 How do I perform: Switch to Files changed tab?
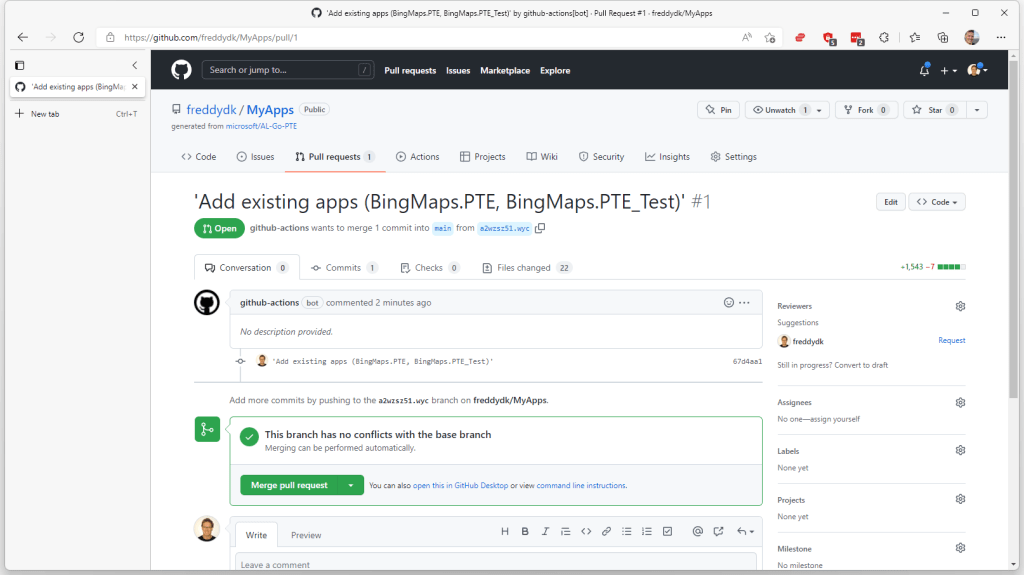click(x=526, y=268)
